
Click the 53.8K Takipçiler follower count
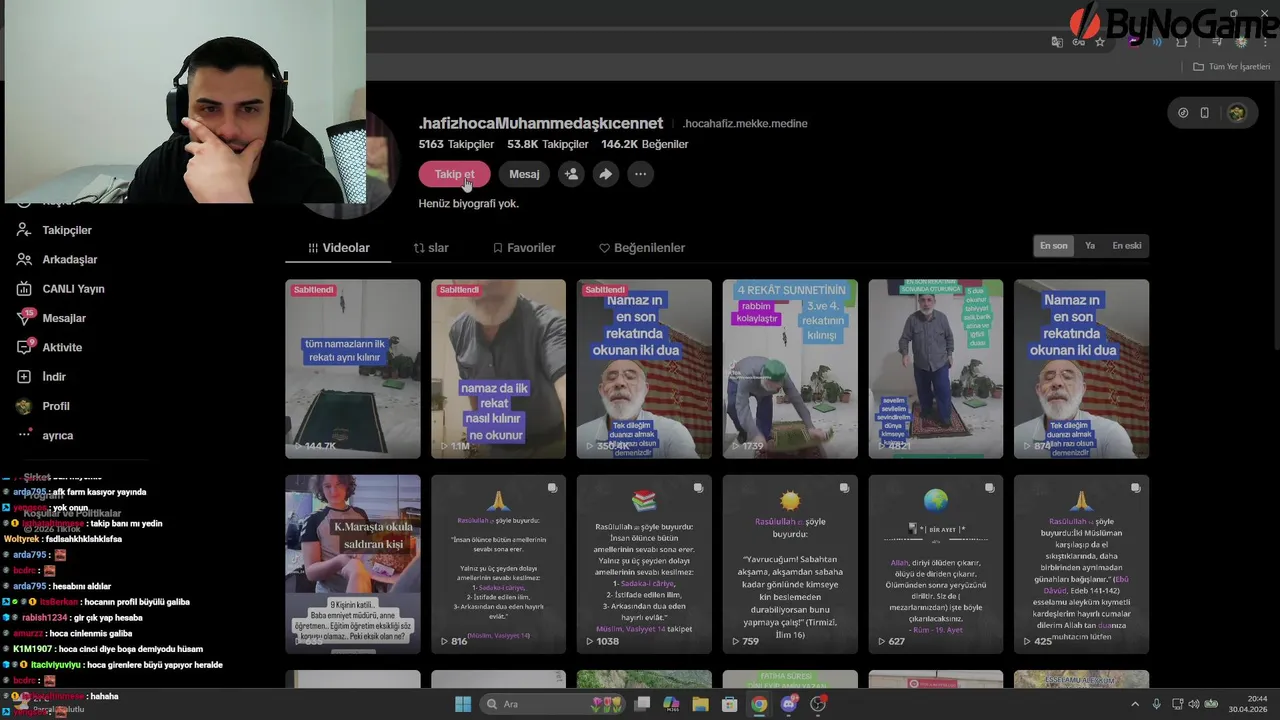coord(548,144)
